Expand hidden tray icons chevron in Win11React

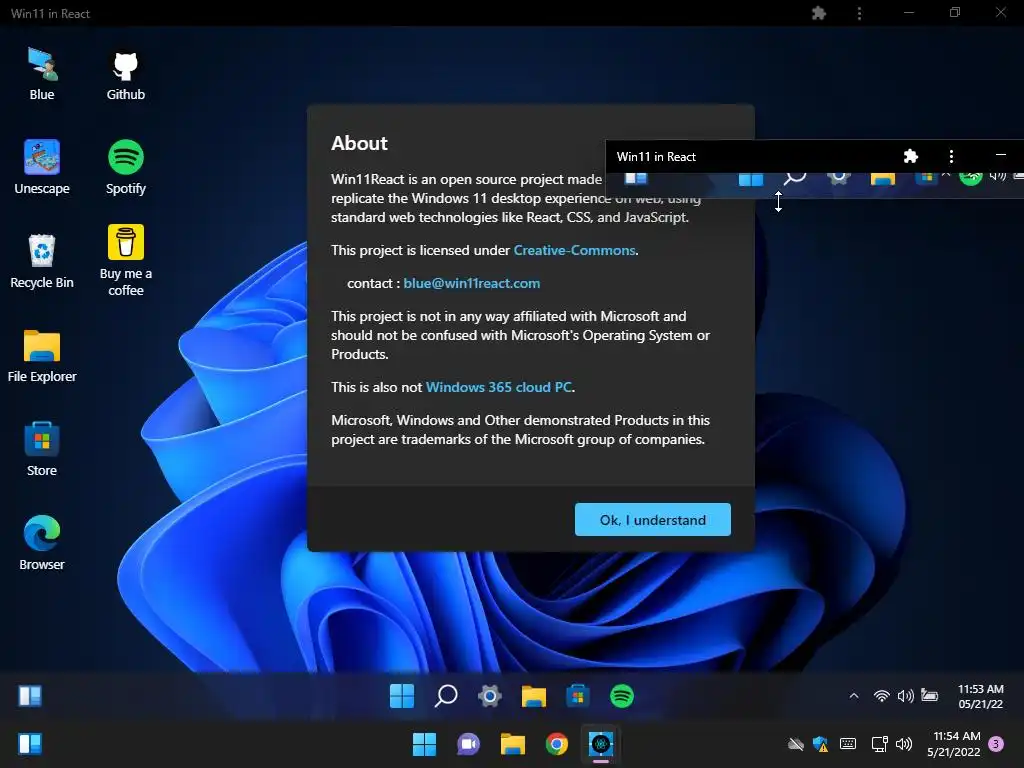coord(854,696)
